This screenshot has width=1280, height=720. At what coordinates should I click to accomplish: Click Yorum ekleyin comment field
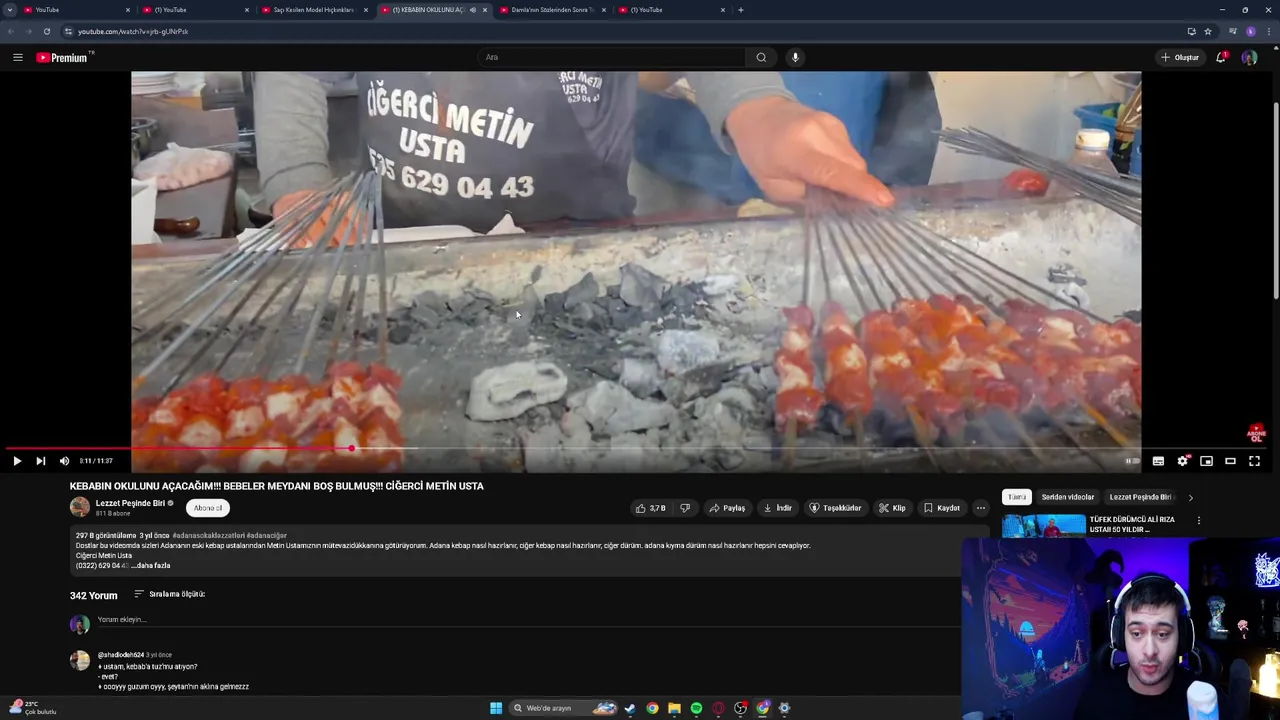(530, 620)
